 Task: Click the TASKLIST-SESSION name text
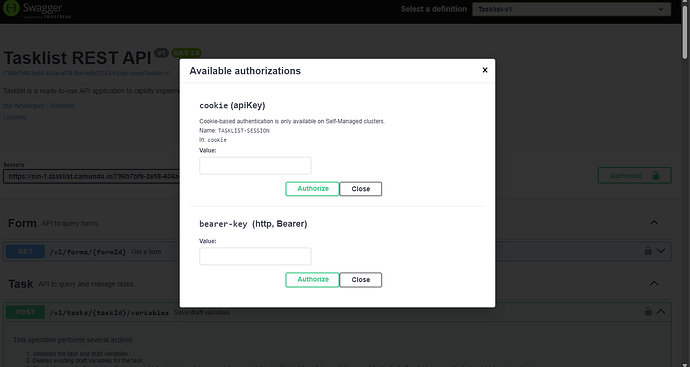coord(244,131)
